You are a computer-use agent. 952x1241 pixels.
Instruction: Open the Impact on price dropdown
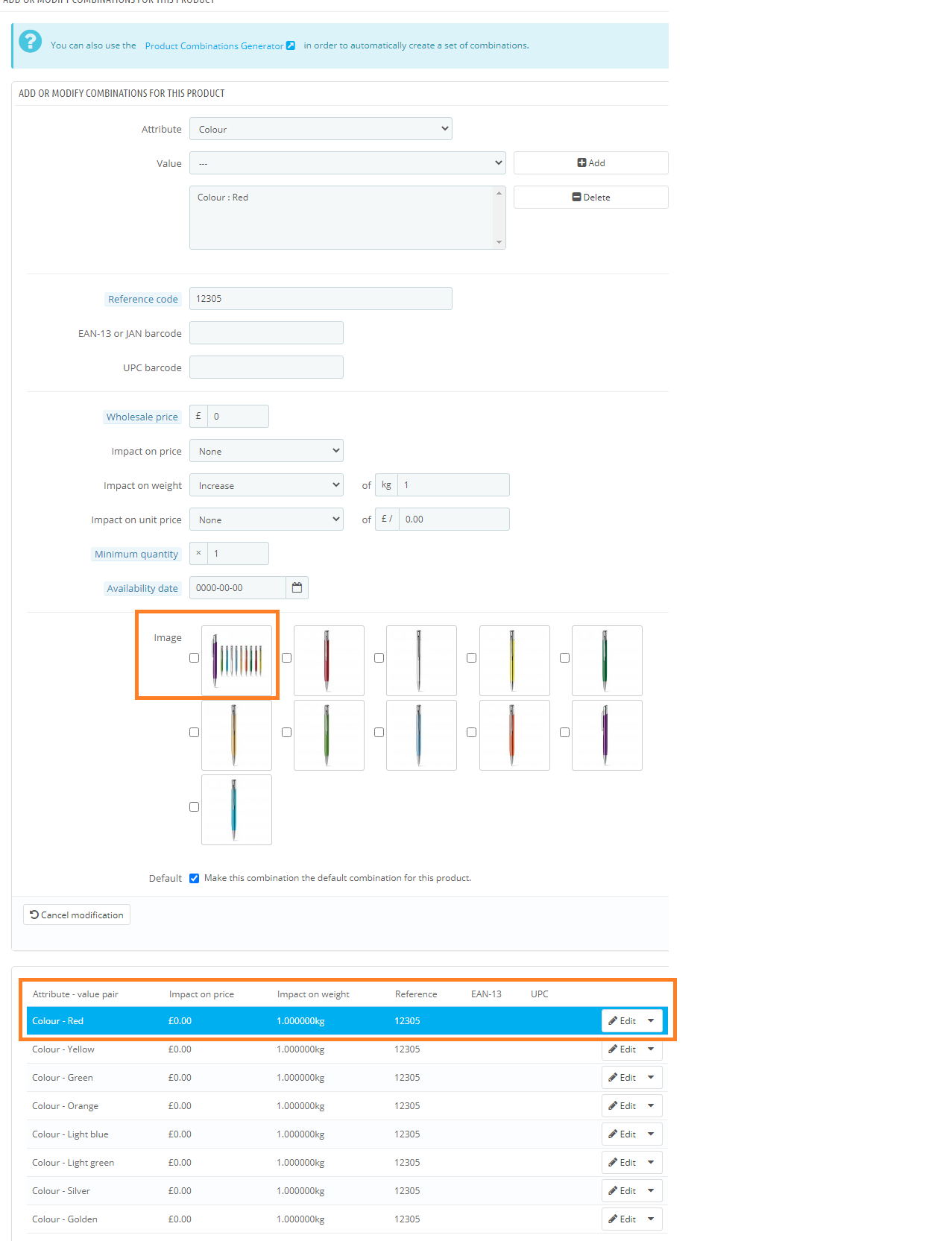point(266,451)
